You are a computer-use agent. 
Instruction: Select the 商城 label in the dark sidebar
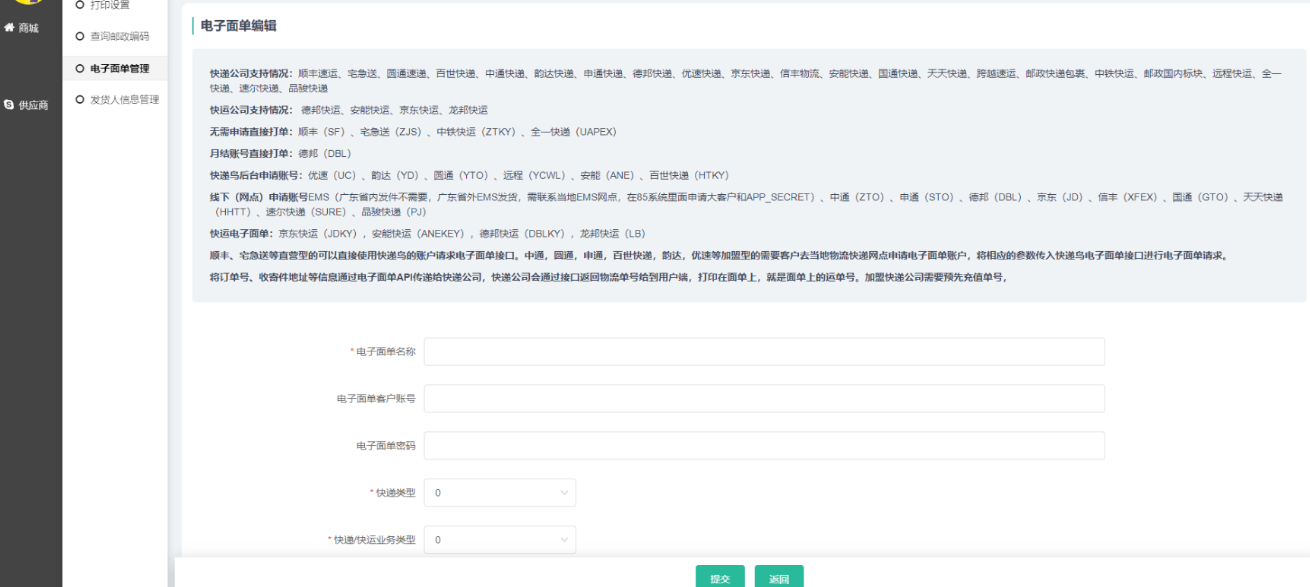pyautogui.click(x=29, y=28)
